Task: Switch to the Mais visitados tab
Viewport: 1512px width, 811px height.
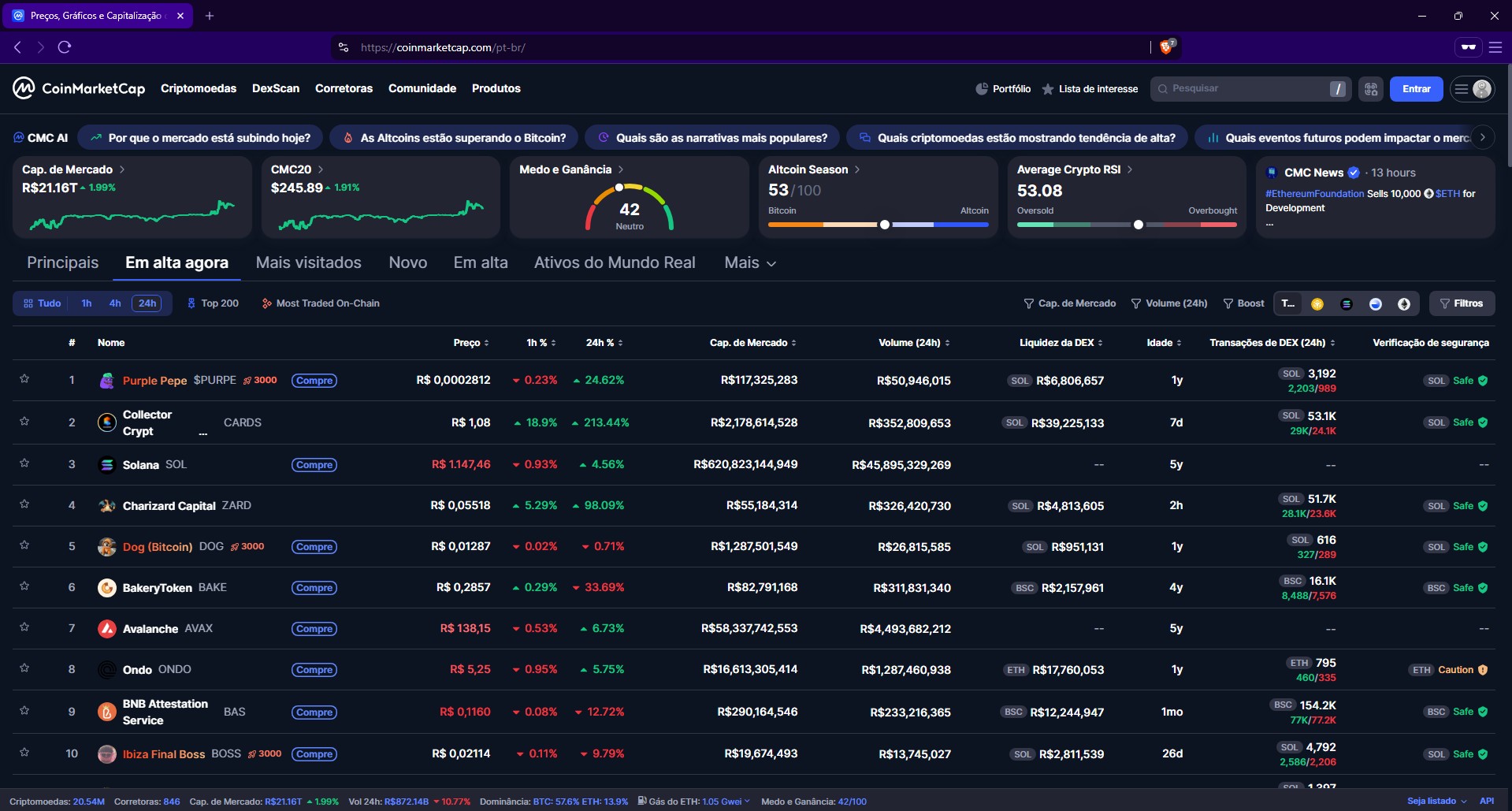Action: pos(308,263)
